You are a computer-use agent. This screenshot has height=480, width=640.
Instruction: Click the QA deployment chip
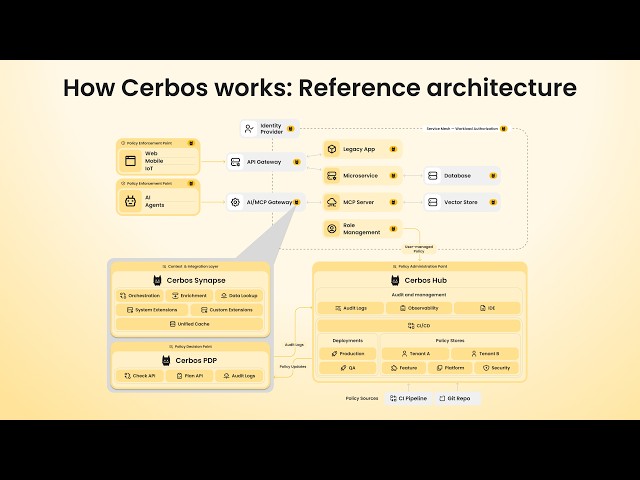348,368
